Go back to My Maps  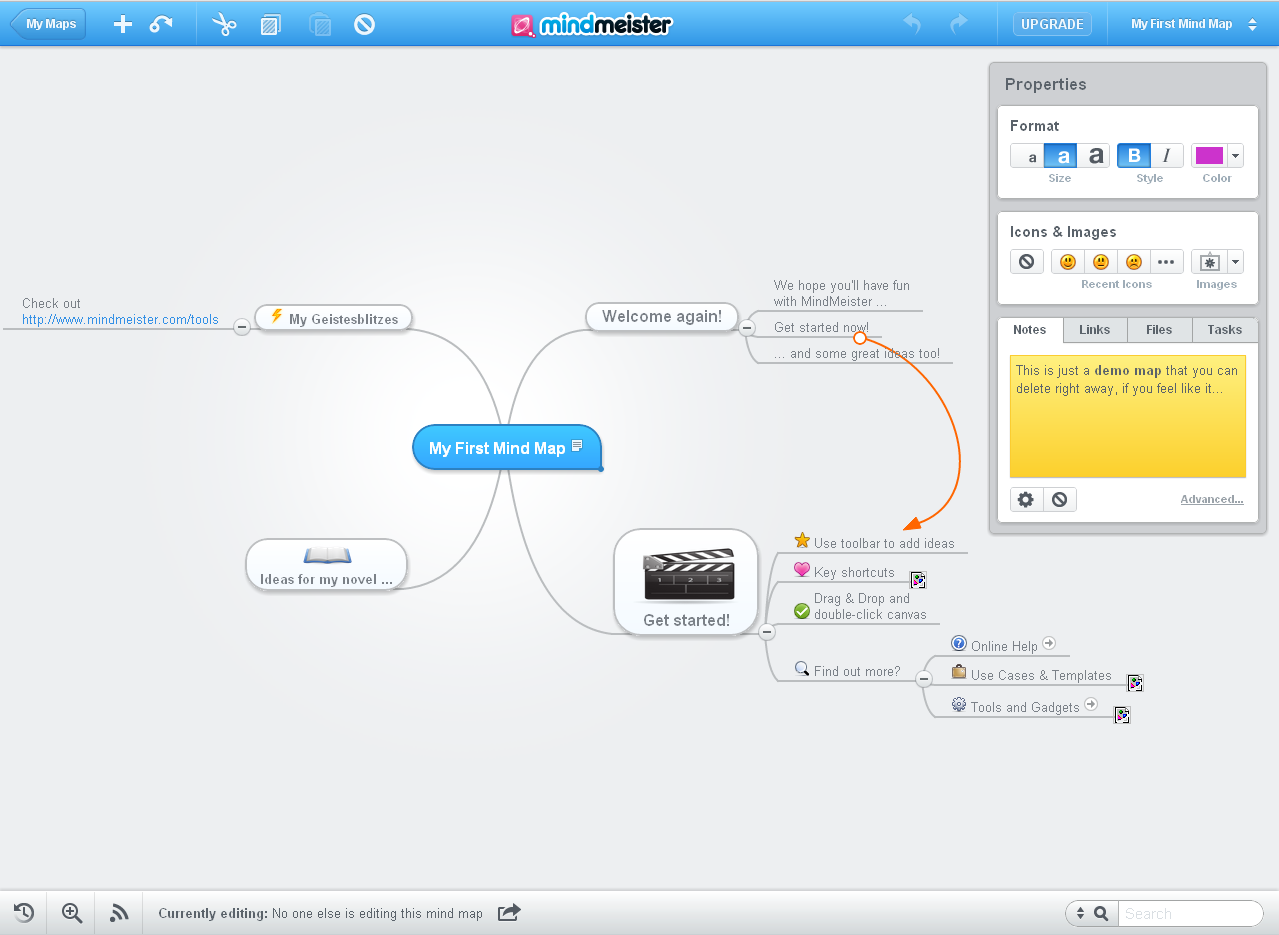[48, 24]
